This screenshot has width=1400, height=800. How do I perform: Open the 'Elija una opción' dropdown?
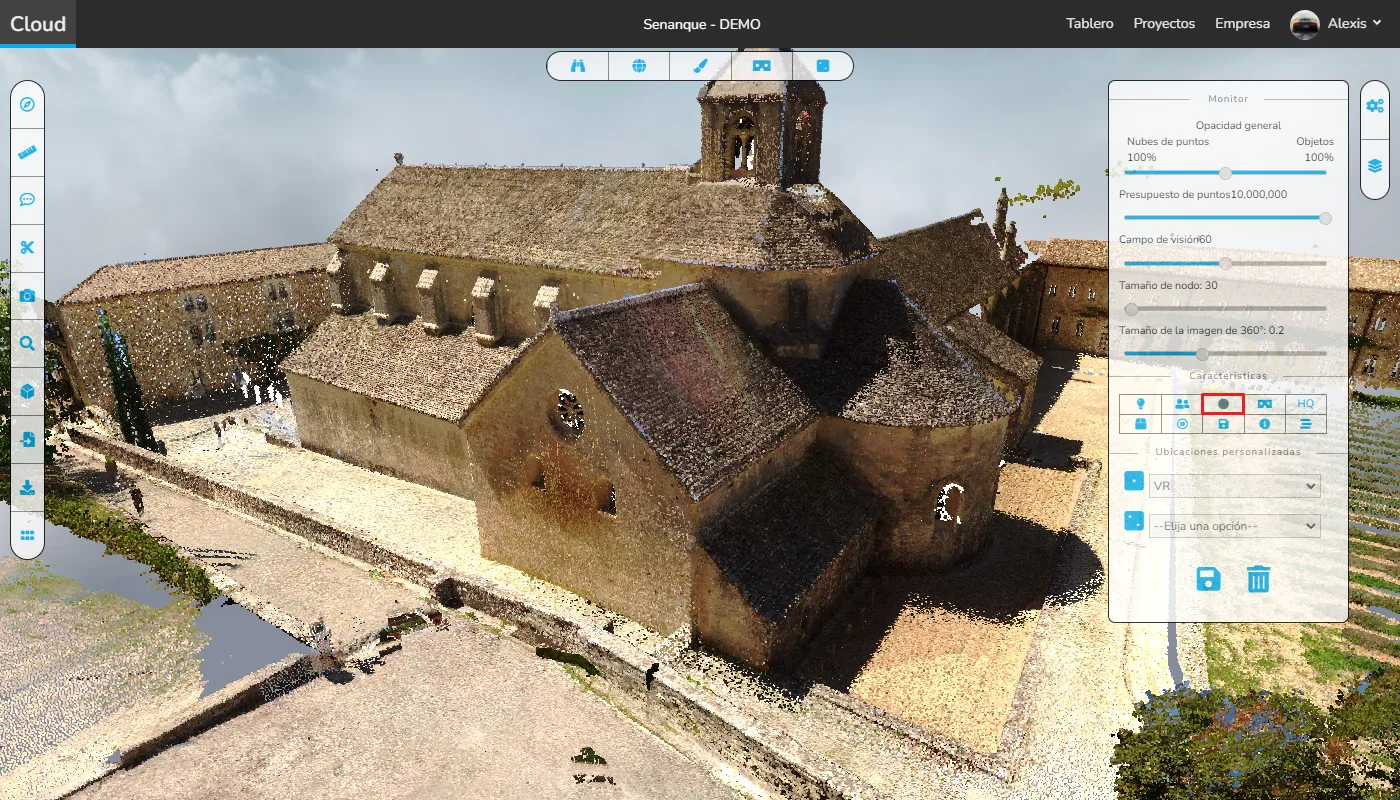tap(1235, 525)
